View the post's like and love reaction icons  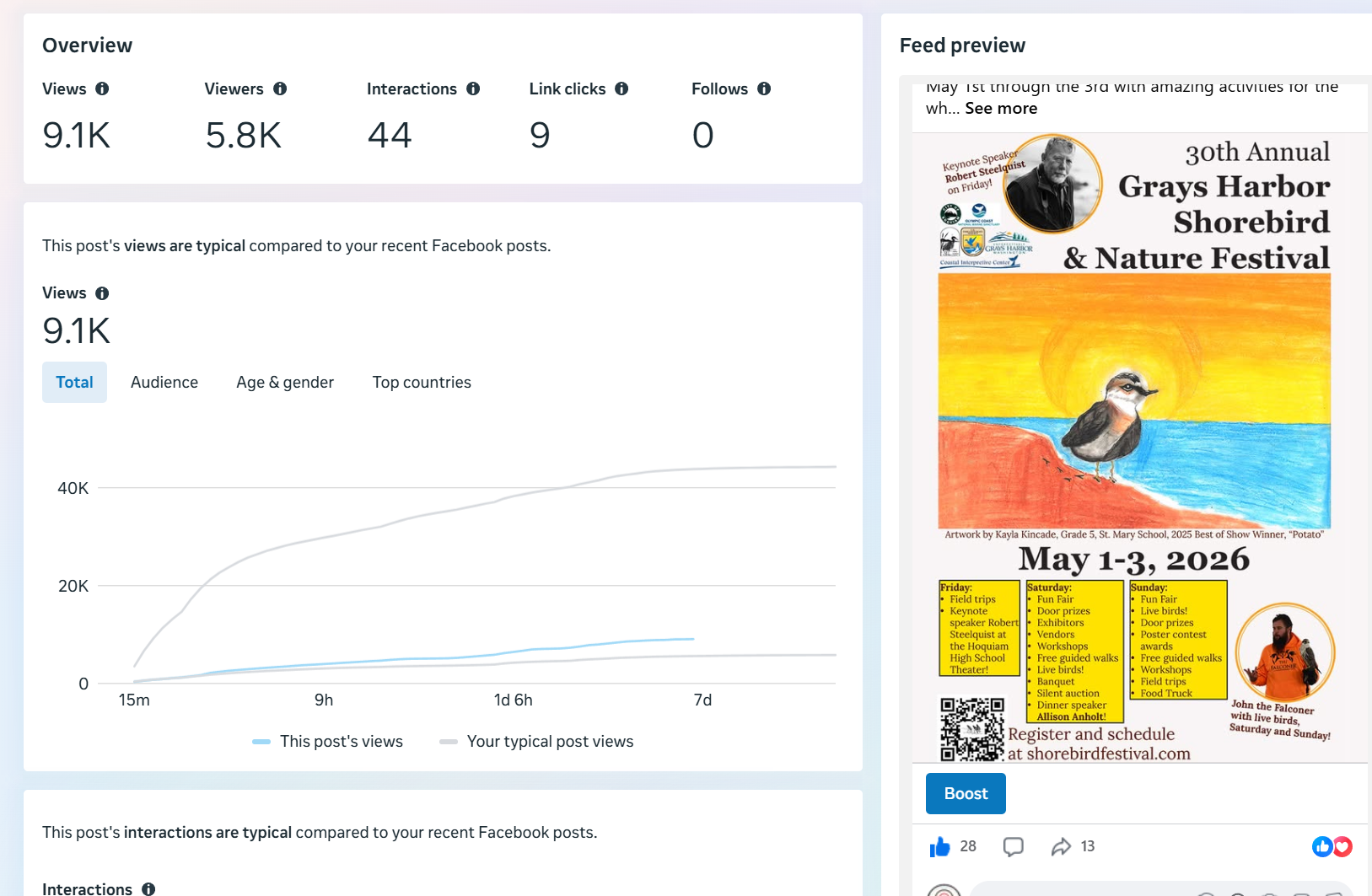point(1332,846)
